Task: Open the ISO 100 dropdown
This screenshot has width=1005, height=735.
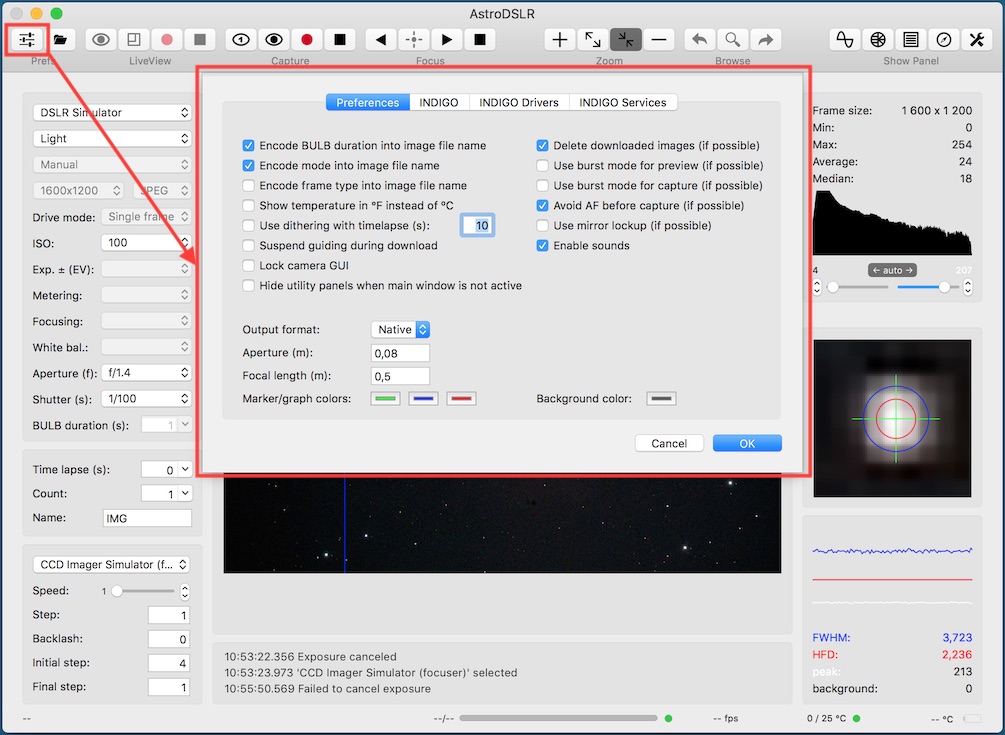Action: 146,243
